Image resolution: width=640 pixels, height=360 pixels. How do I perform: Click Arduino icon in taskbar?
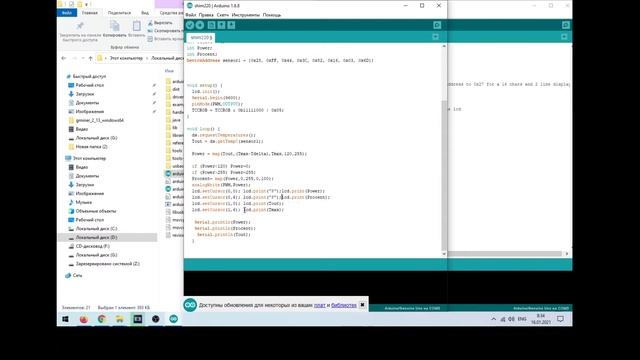[173, 319]
